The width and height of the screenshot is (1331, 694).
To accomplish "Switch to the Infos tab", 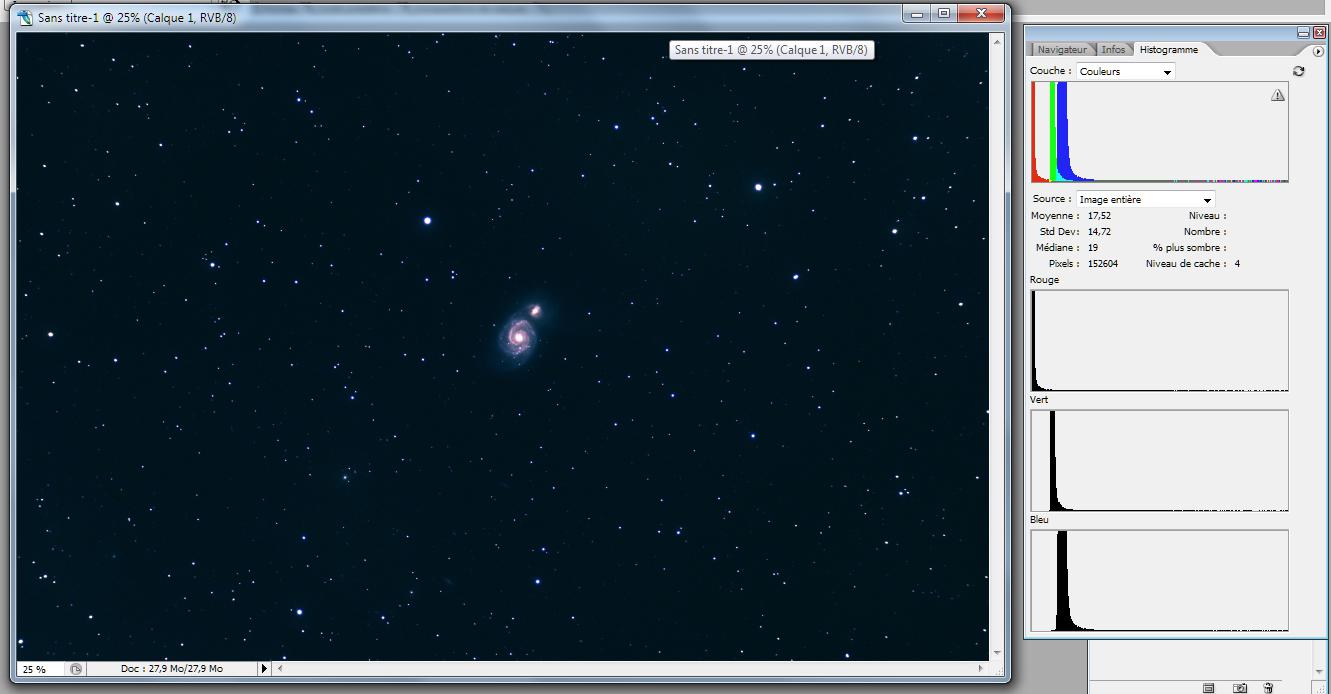I will coord(1113,49).
